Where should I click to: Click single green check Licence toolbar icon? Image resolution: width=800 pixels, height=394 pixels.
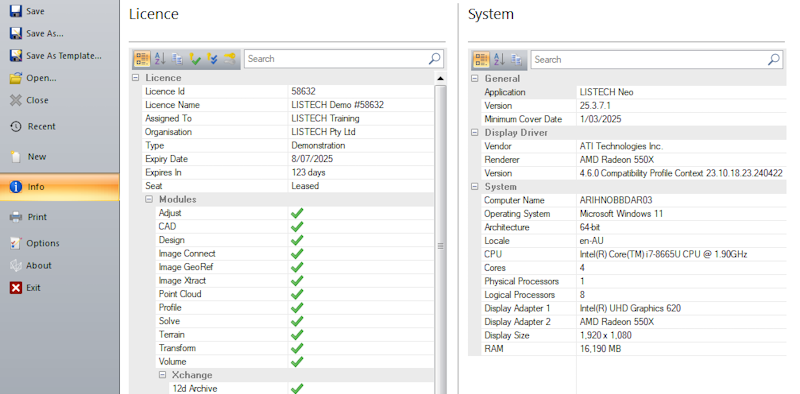[195, 59]
